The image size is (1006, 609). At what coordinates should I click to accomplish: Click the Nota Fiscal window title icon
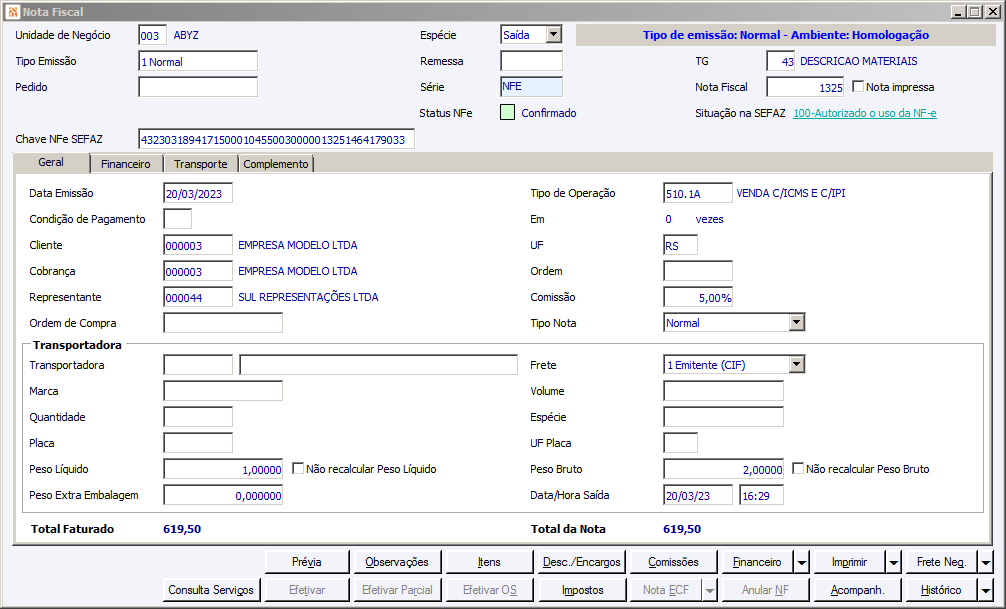12,12
